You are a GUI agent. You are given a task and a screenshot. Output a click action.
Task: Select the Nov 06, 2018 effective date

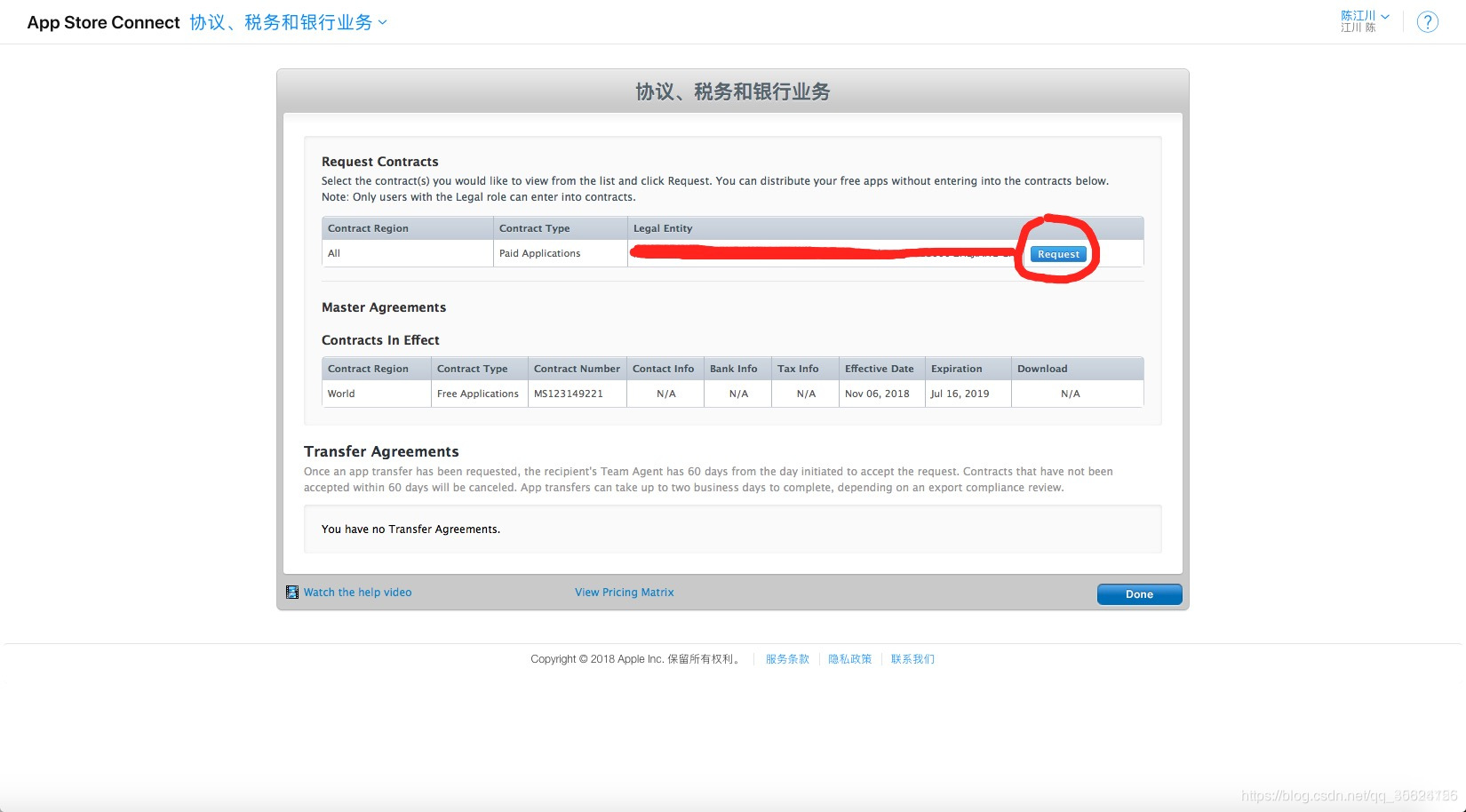(882, 394)
